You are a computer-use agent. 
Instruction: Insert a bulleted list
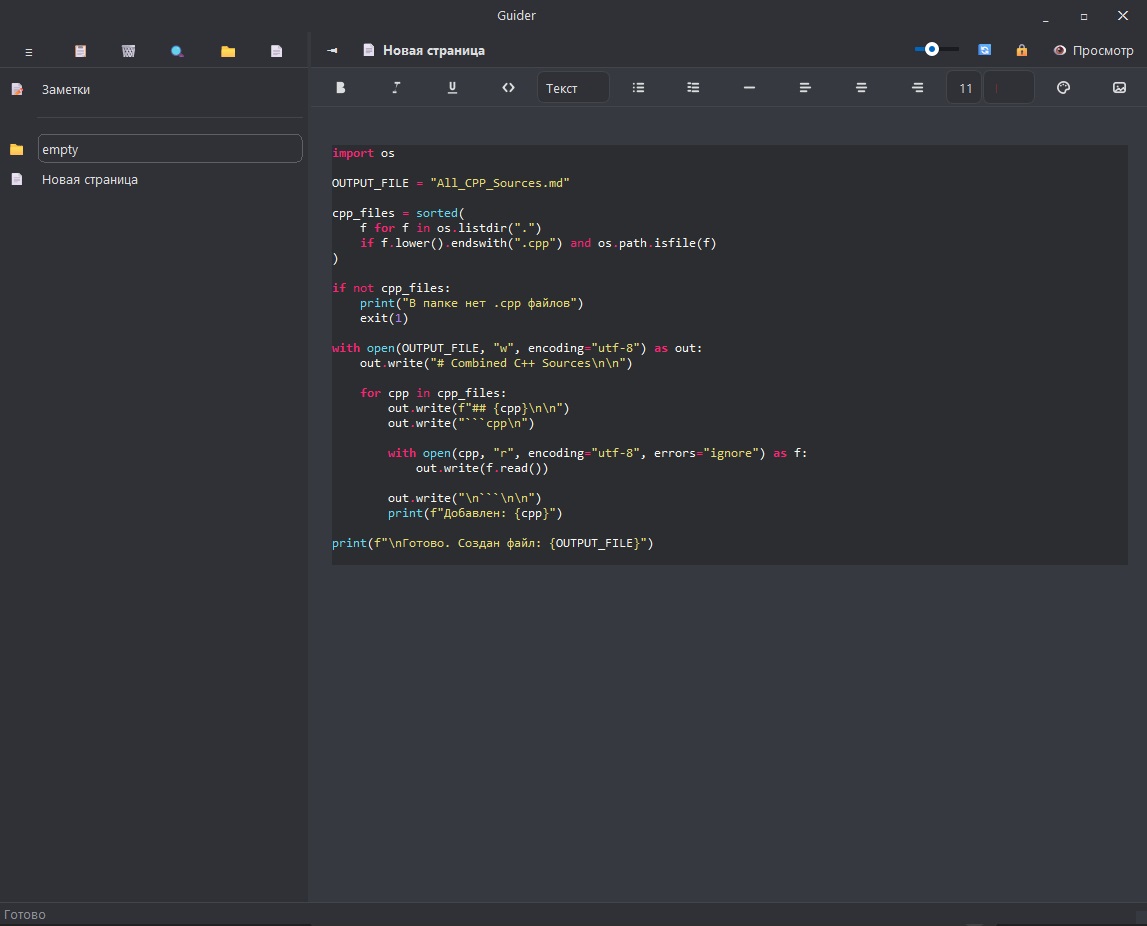(x=639, y=88)
